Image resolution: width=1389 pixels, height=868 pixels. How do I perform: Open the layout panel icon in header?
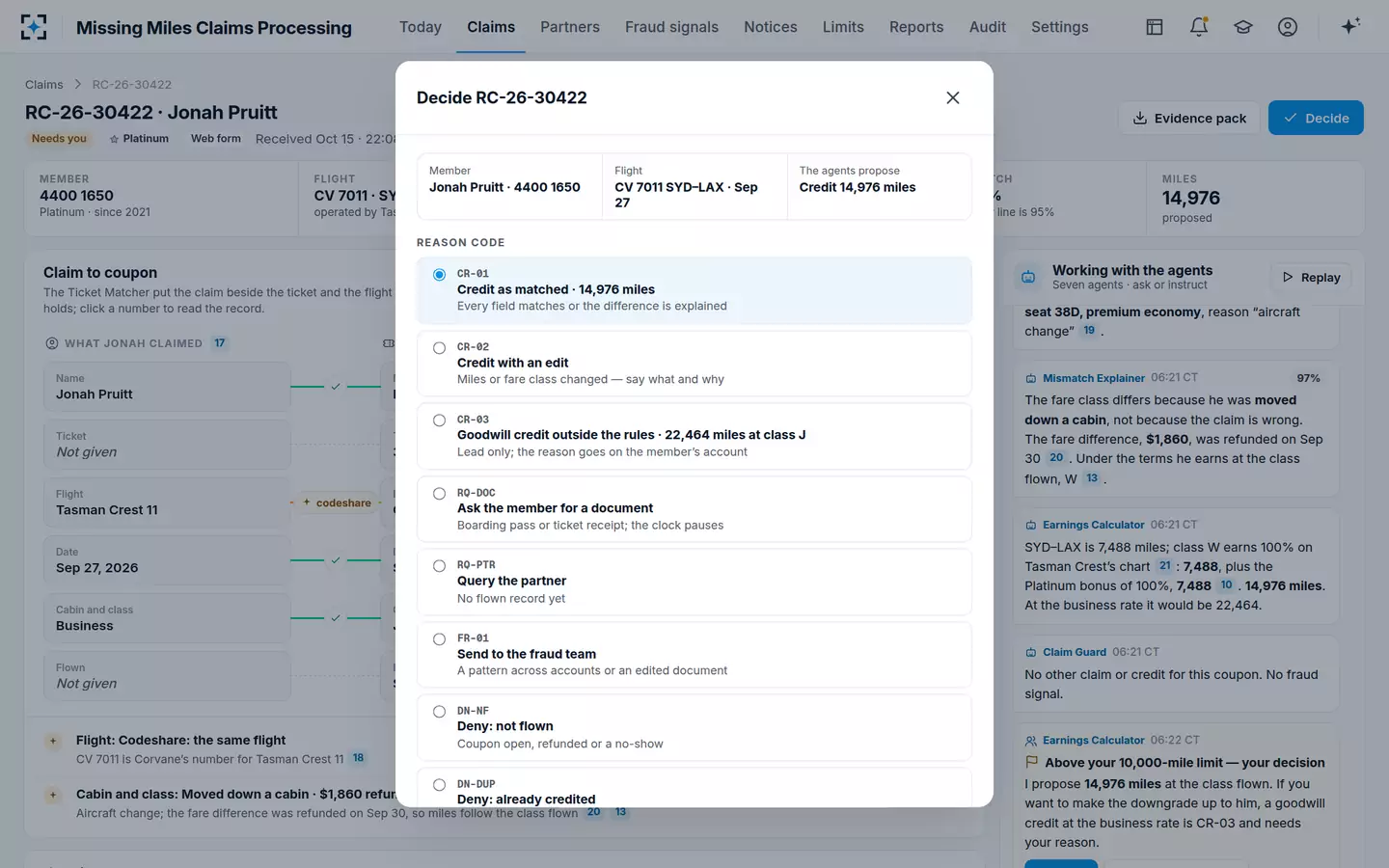click(x=1155, y=27)
